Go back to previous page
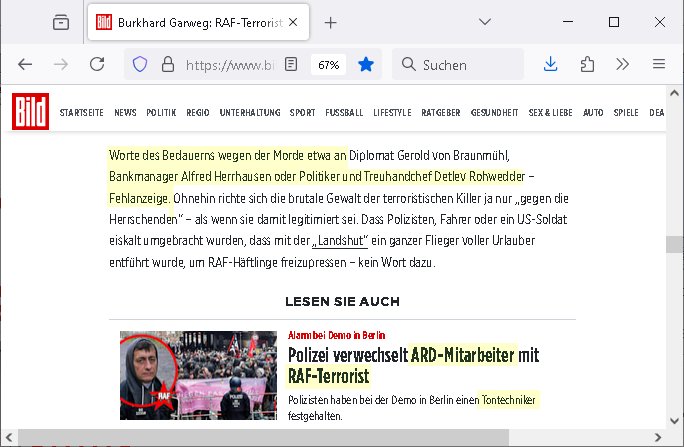Viewport: 684px width, 447px height. click(25, 65)
